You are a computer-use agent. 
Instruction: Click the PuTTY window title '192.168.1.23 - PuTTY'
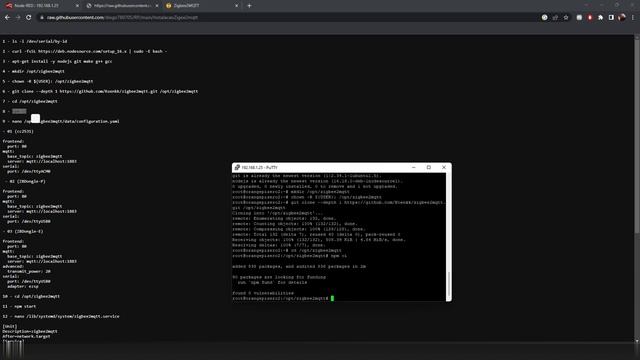click(x=260, y=167)
